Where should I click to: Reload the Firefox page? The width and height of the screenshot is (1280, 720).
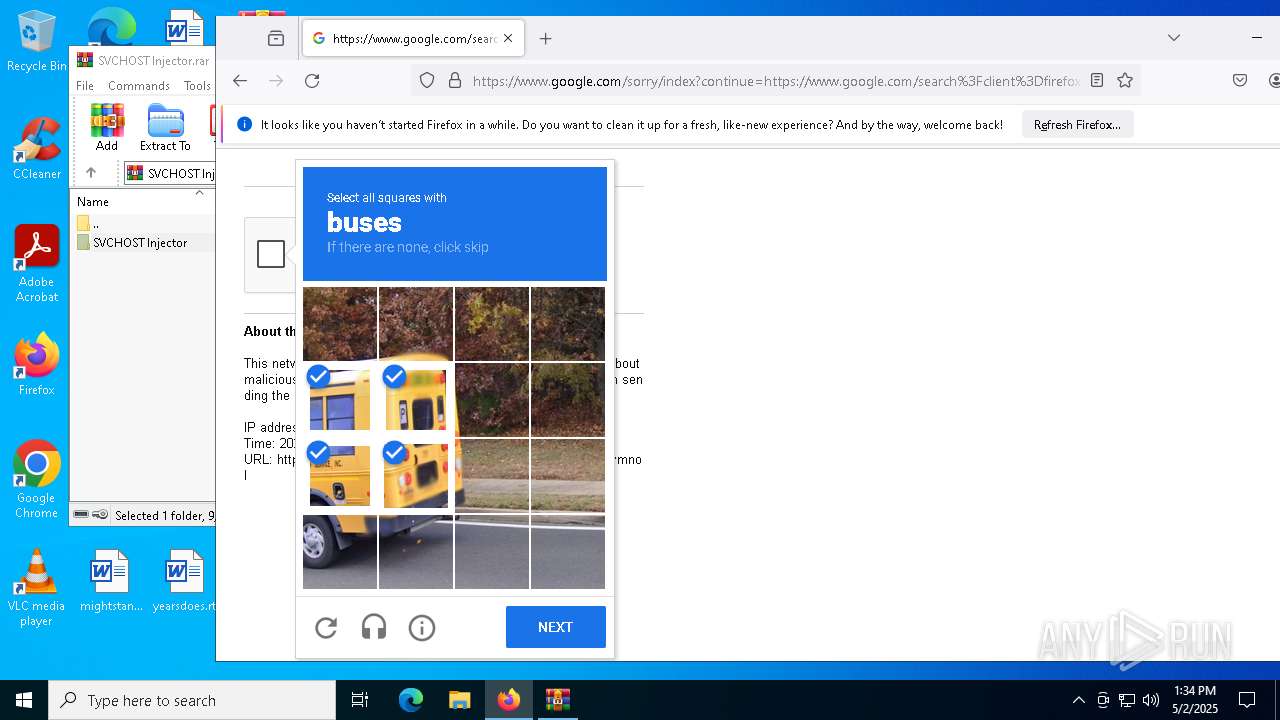(x=312, y=81)
